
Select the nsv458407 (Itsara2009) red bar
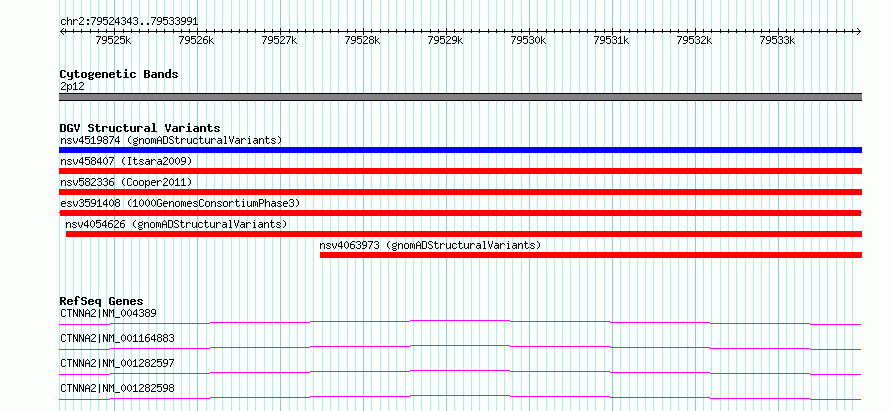[460, 171]
